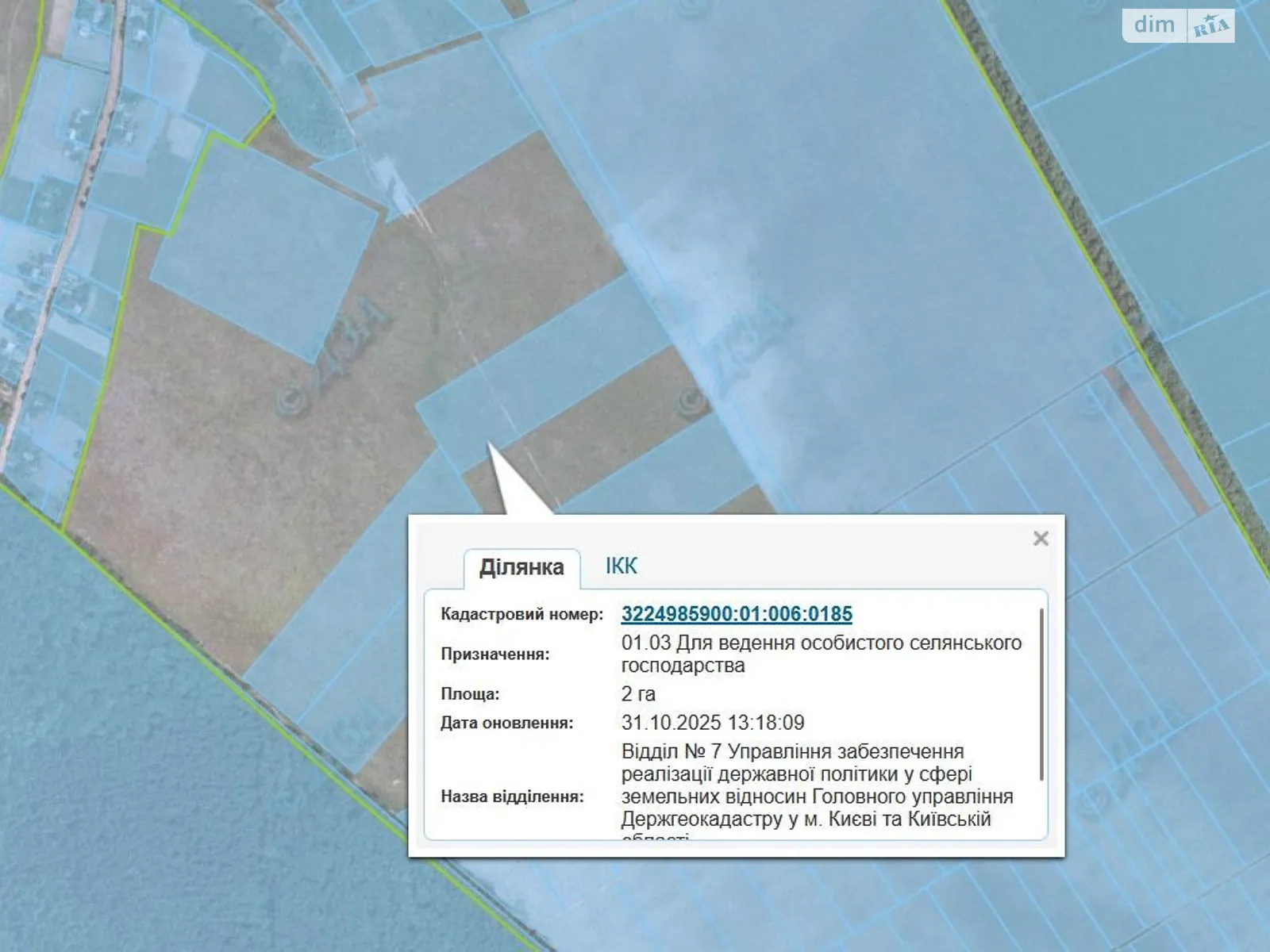Click the department name starting "Відділ № 7"
The width and height of the screenshot is (1270, 952).
817,785
